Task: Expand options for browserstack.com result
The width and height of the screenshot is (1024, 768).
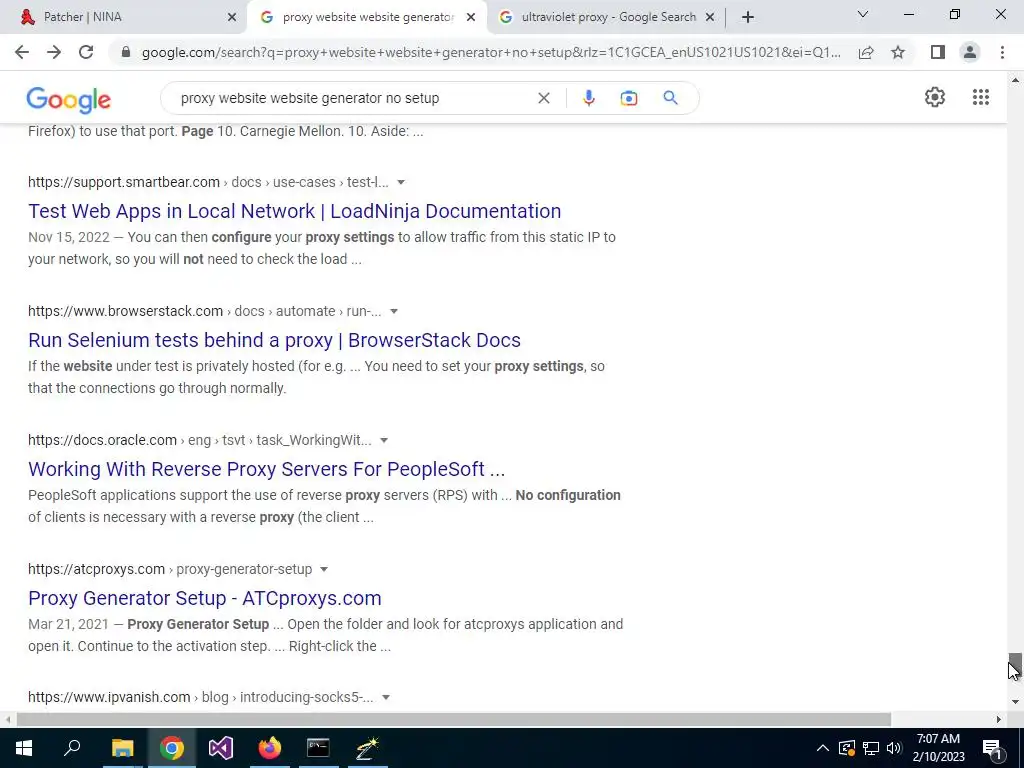Action: tap(394, 312)
